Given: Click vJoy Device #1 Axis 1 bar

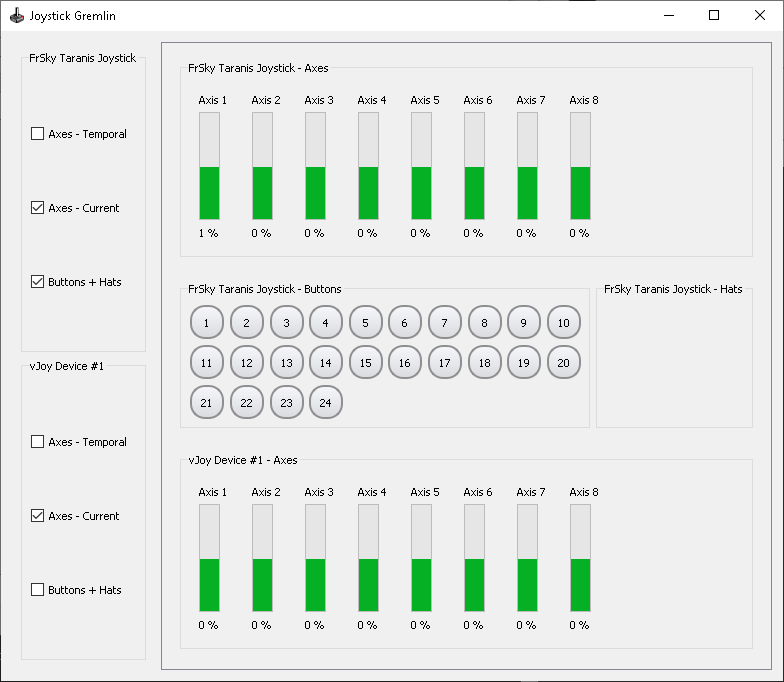Looking at the screenshot, I should coord(210,558).
